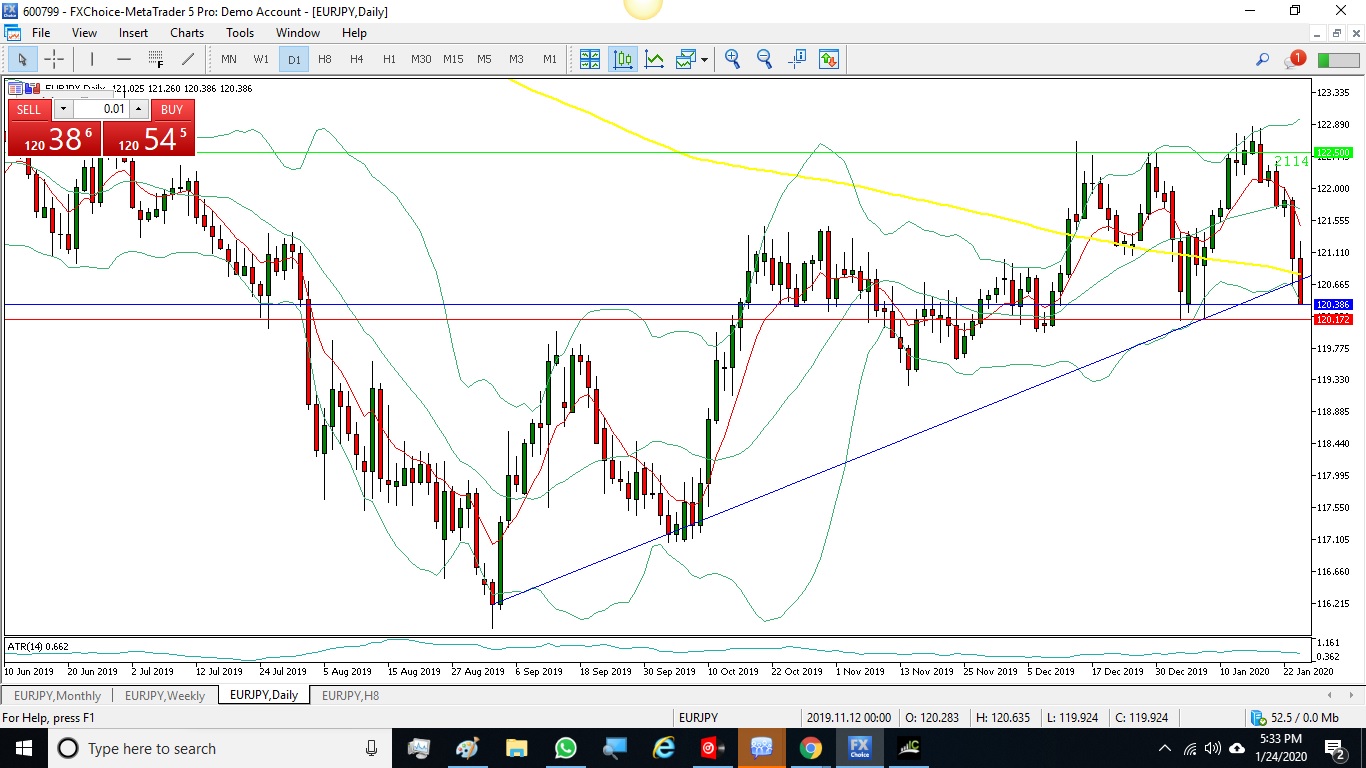Select the Fibonacci retracement tool

tap(156, 59)
